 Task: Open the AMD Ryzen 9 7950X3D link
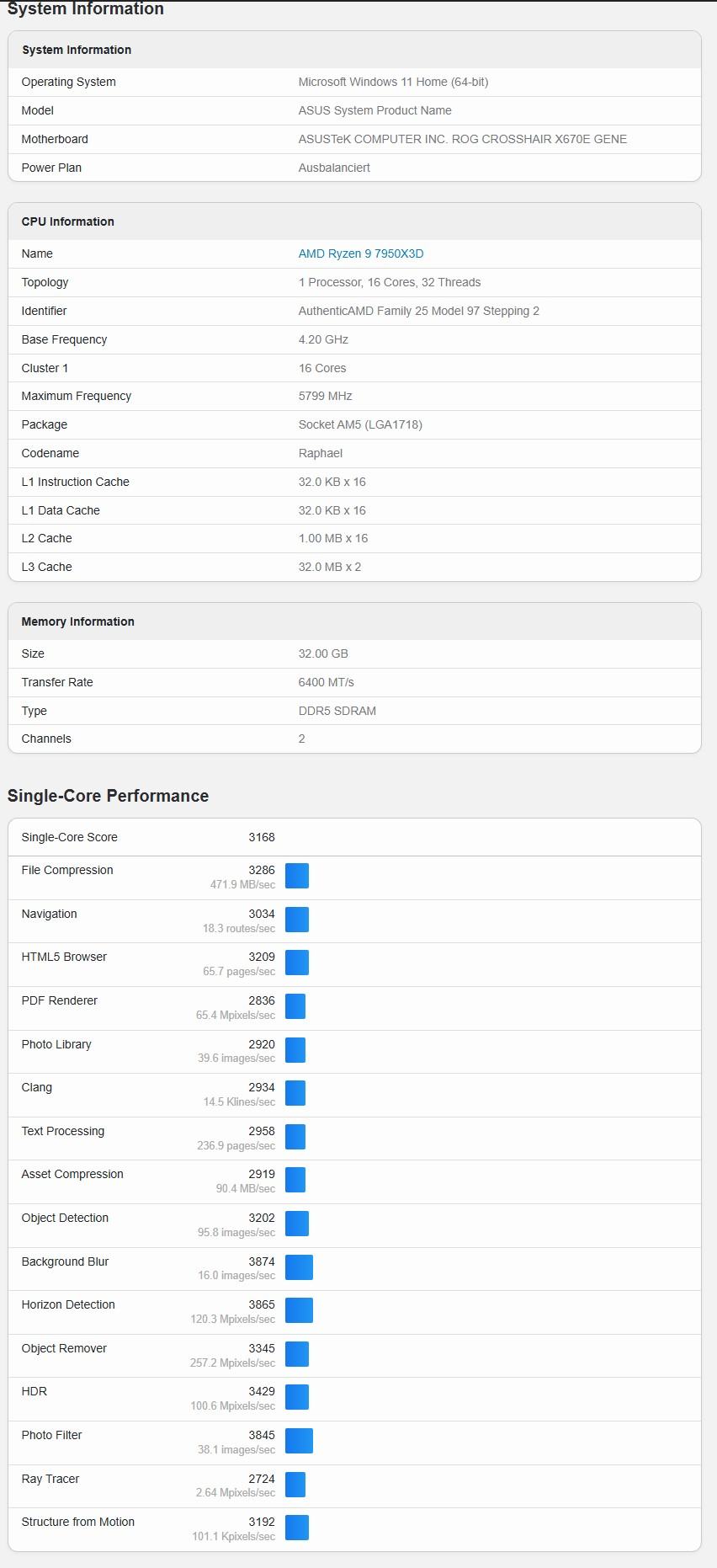tap(360, 253)
